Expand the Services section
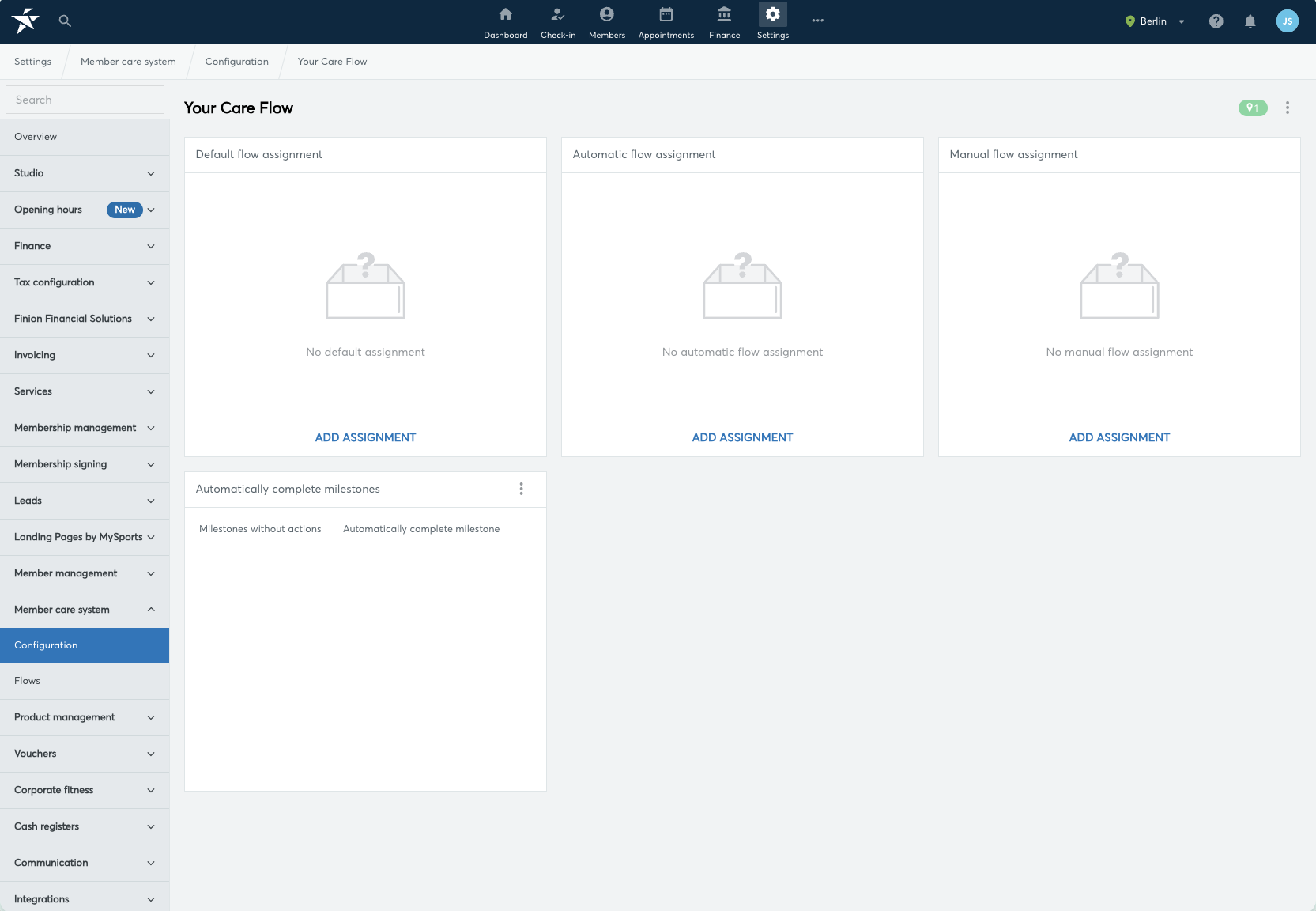 (x=85, y=391)
